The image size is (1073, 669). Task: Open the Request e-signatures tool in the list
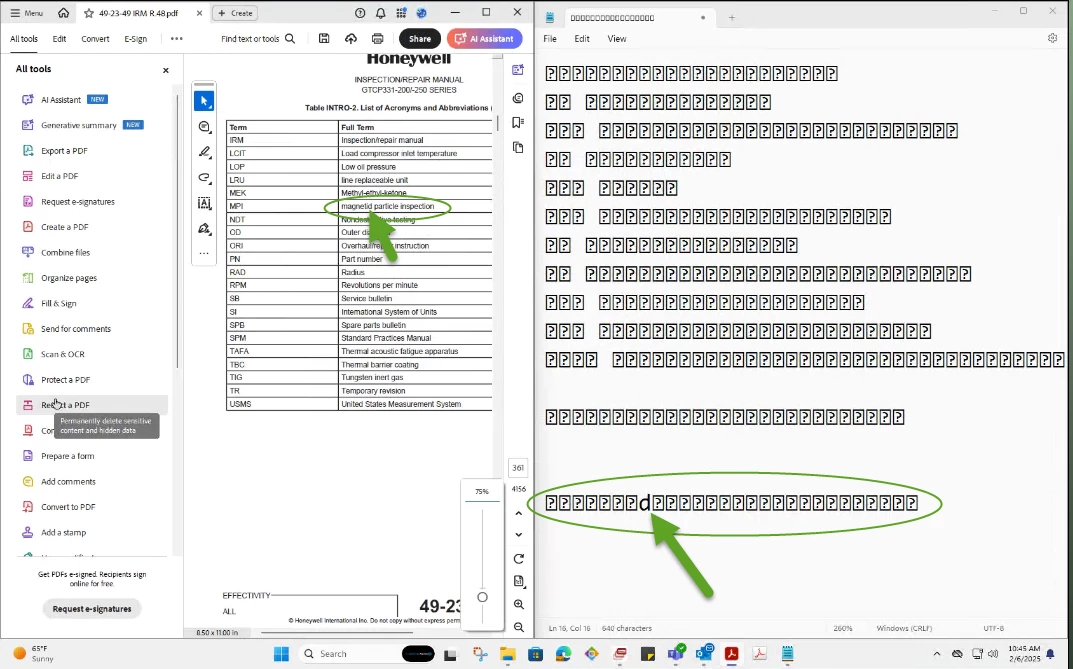[x=77, y=202]
